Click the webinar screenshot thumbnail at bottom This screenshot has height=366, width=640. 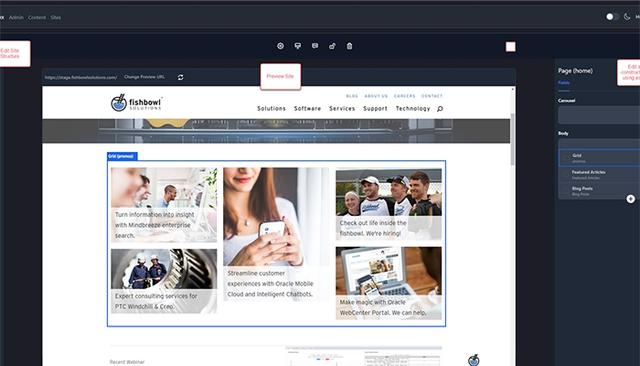363,356
